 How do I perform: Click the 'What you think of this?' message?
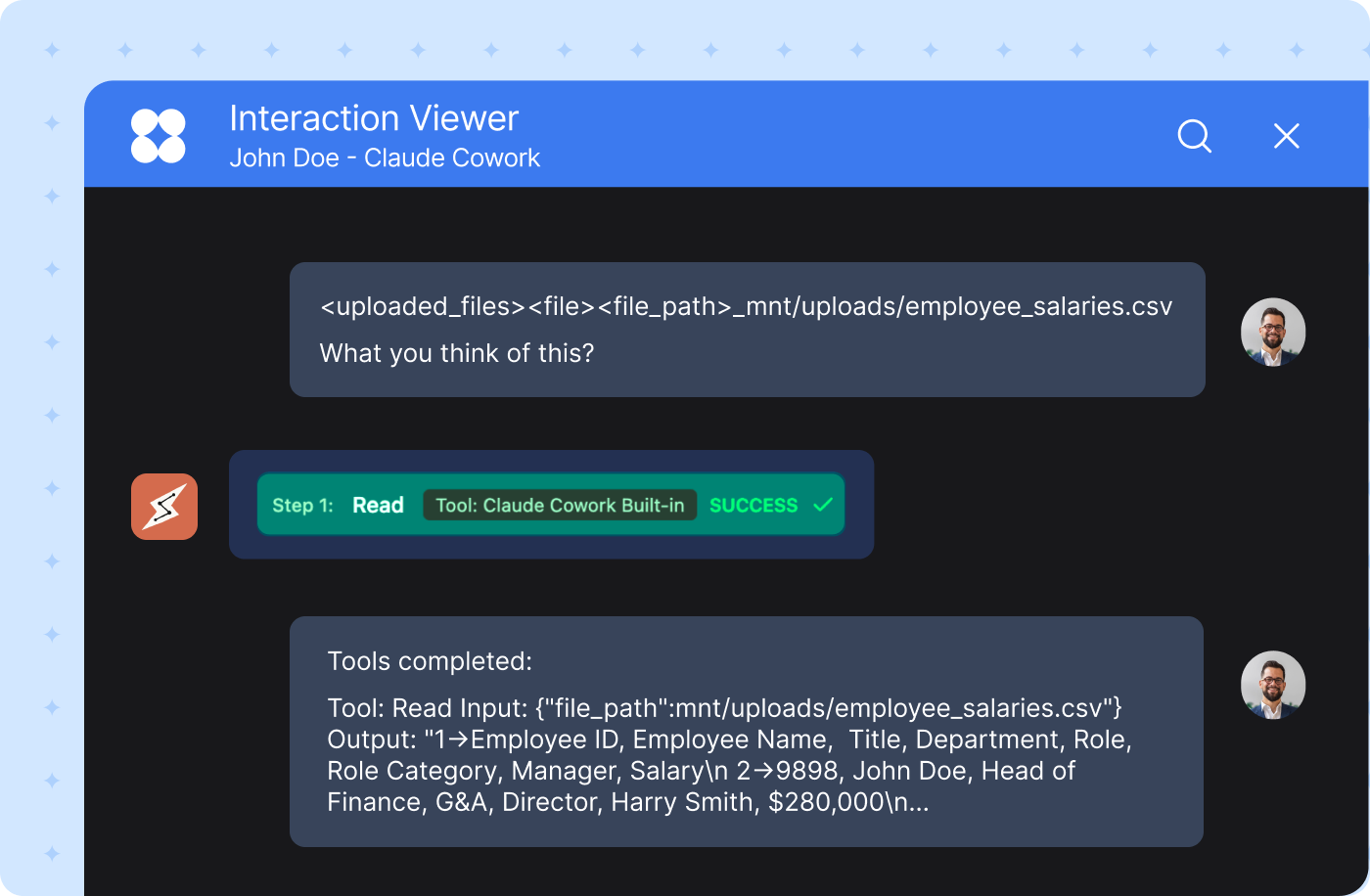[x=457, y=353]
